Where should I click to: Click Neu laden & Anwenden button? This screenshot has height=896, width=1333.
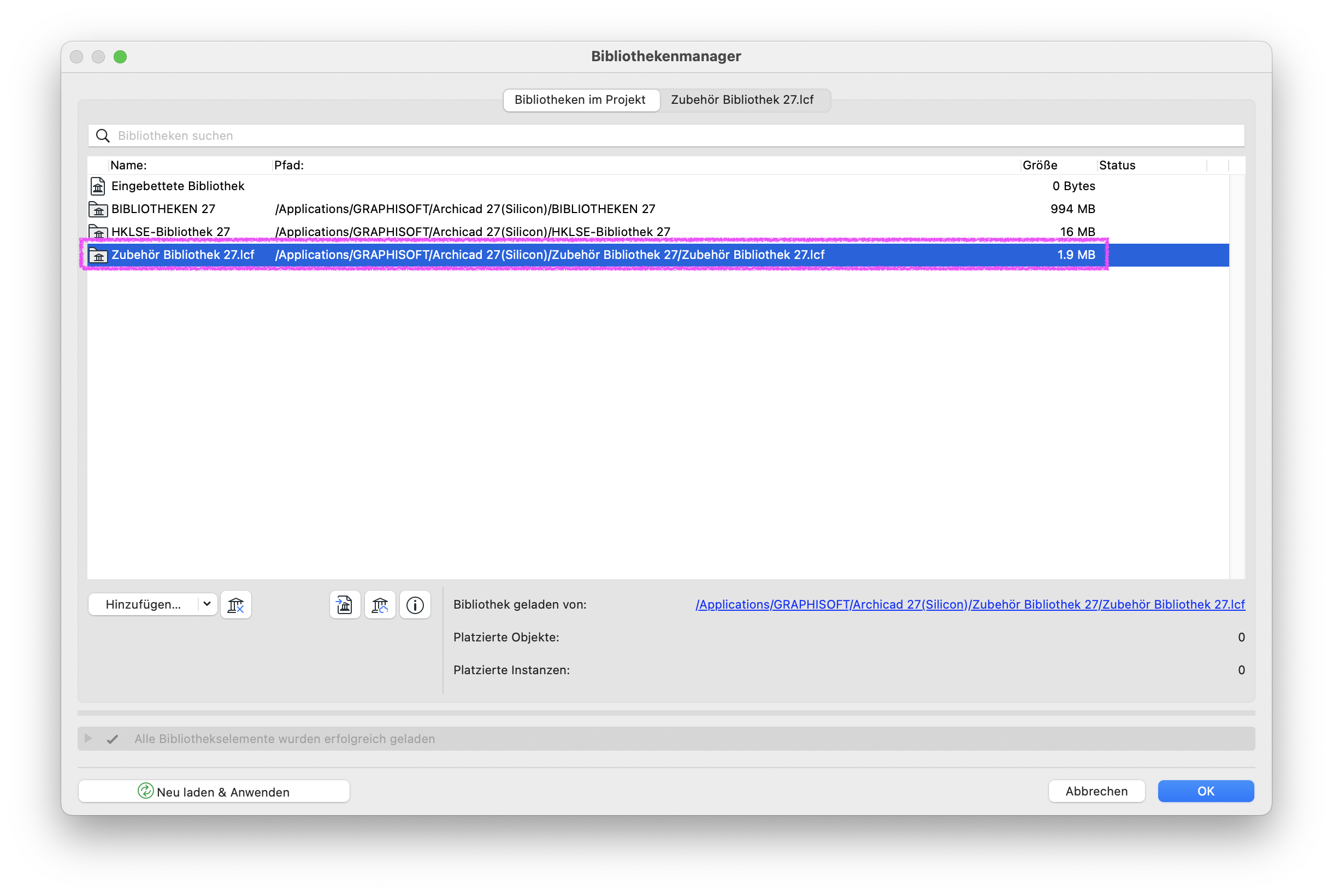214,792
